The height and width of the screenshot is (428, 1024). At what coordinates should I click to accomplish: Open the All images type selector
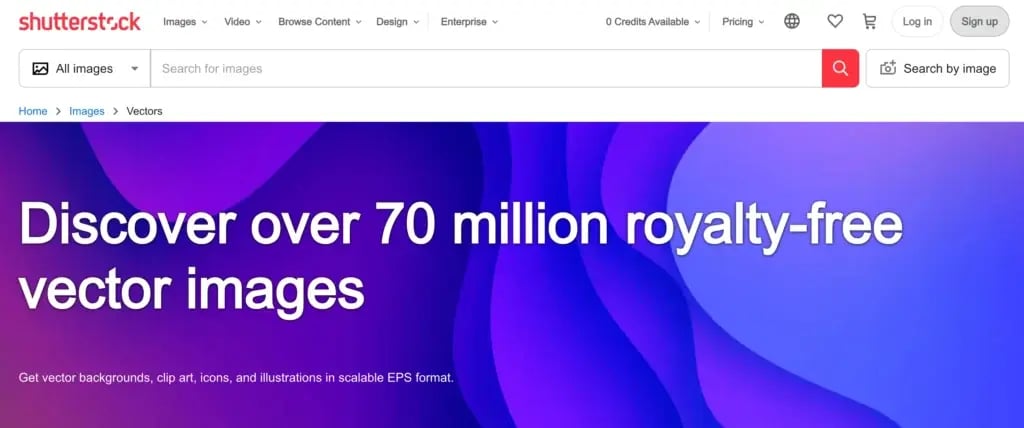[85, 69]
